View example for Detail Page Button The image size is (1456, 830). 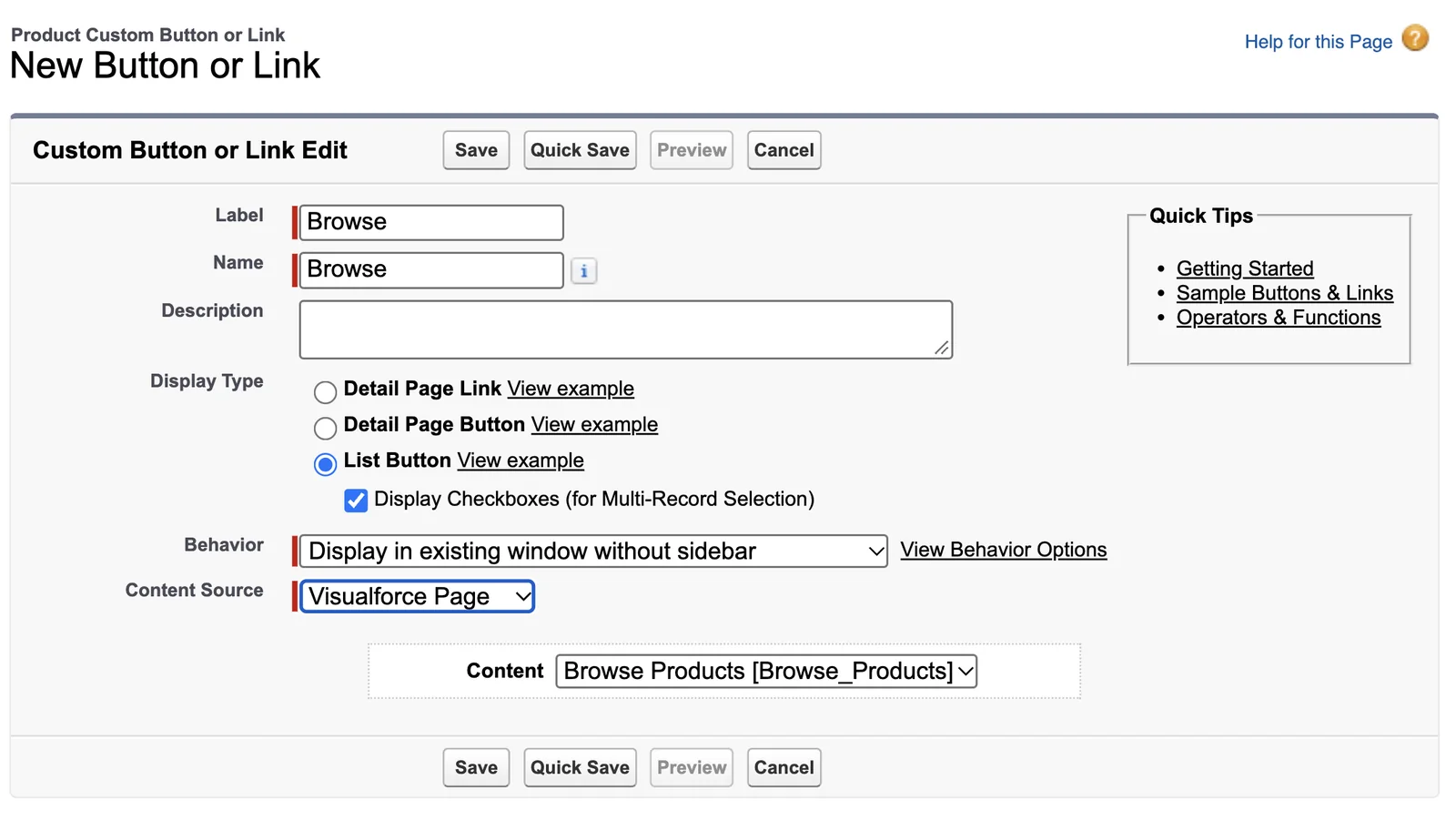(594, 424)
